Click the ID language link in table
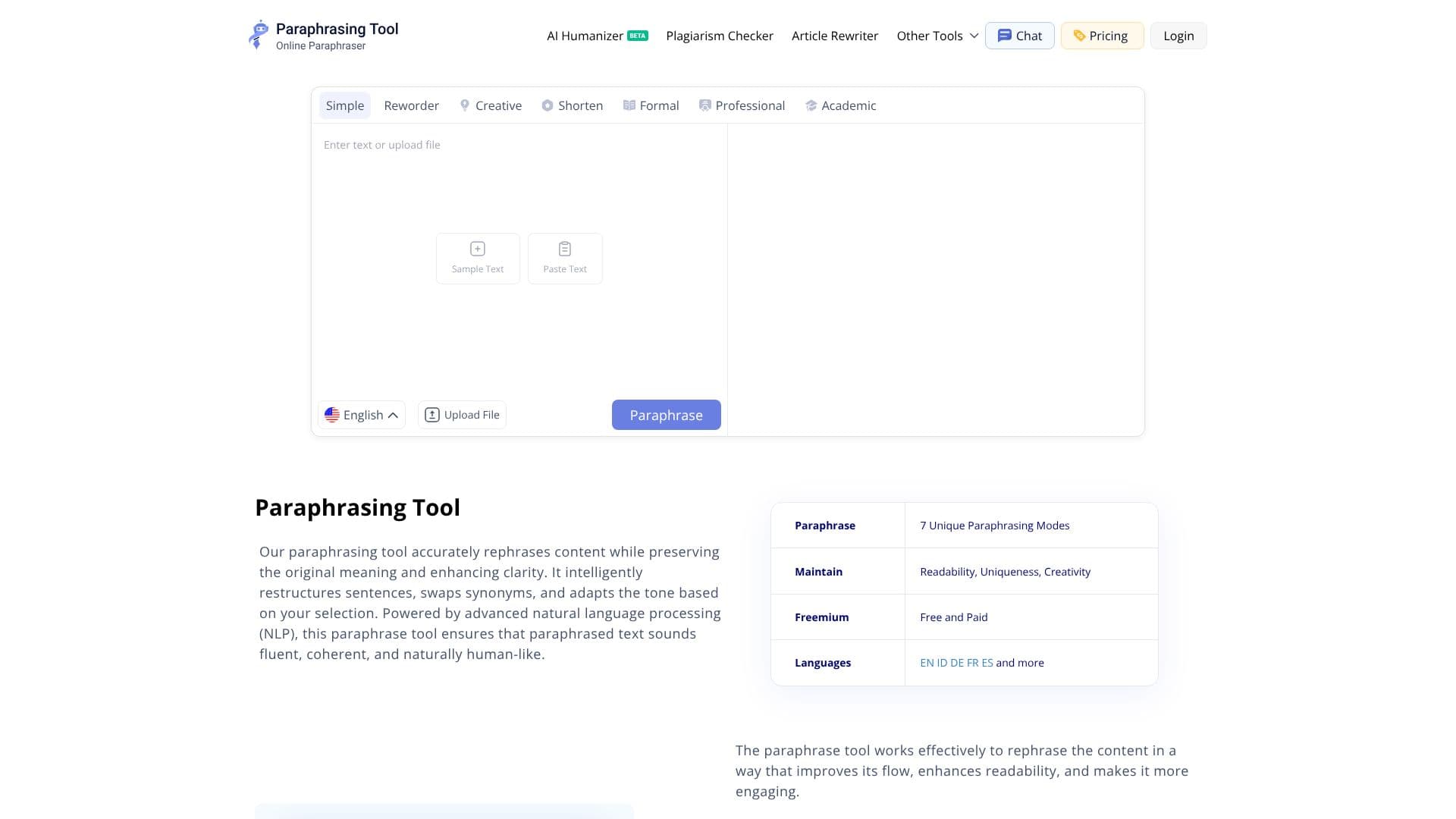 tap(942, 663)
